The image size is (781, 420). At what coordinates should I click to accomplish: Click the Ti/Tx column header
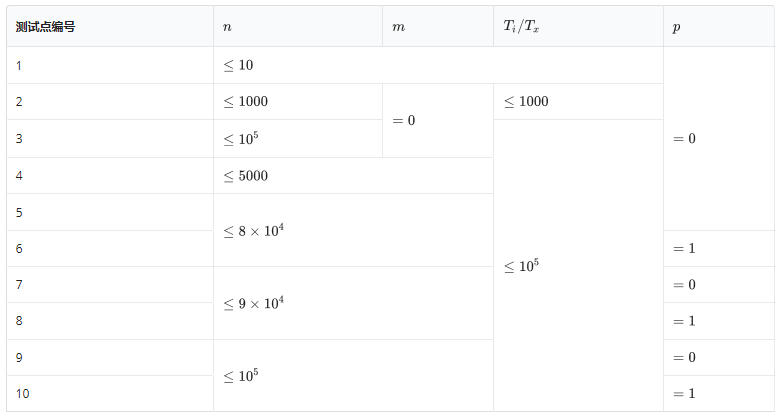click(521, 27)
